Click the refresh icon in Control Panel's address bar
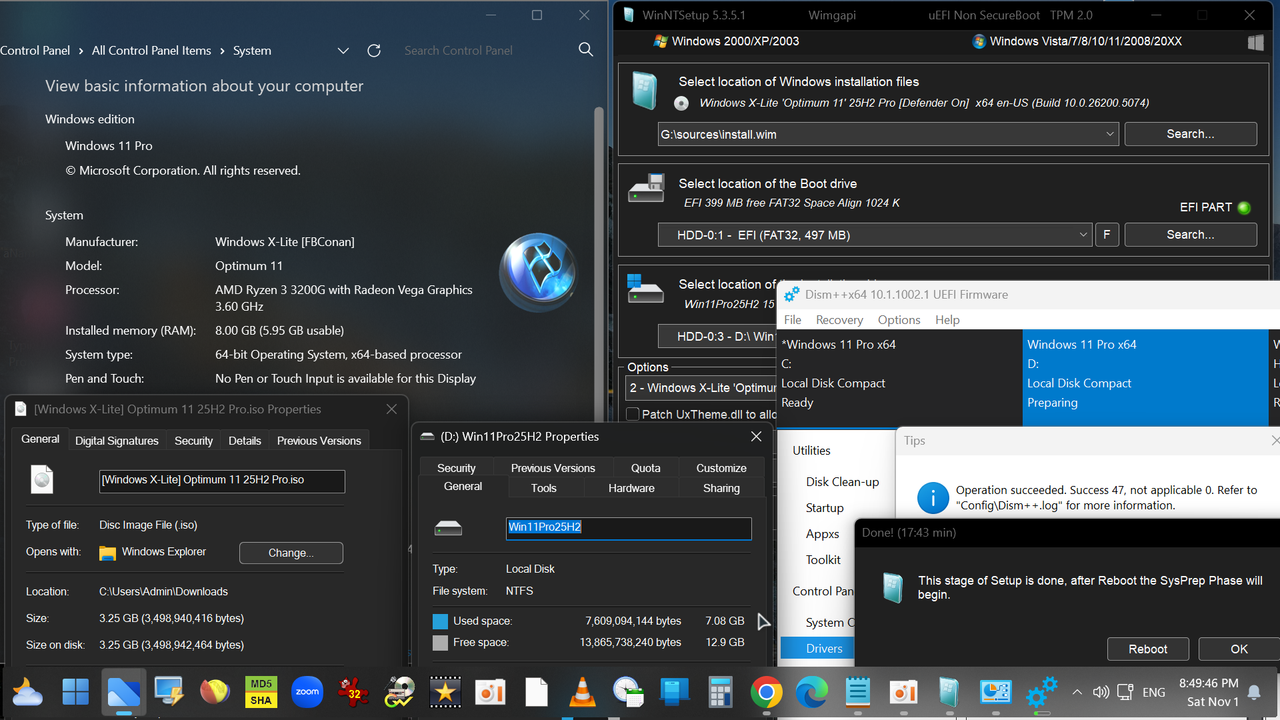1280x720 pixels. [373, 50]
